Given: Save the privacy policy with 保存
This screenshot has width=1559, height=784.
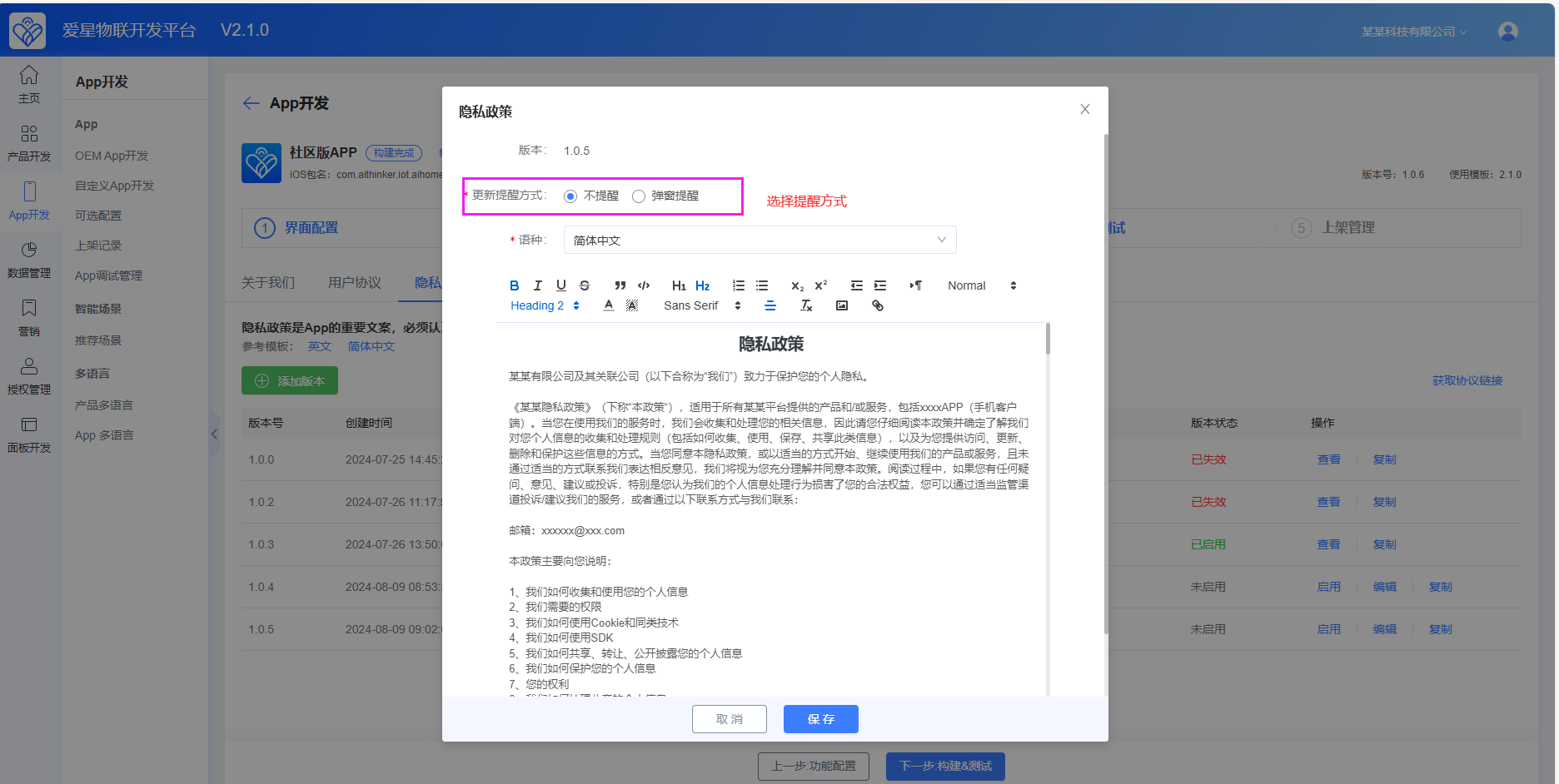Looking at the screenshot, I should point(821,719).
